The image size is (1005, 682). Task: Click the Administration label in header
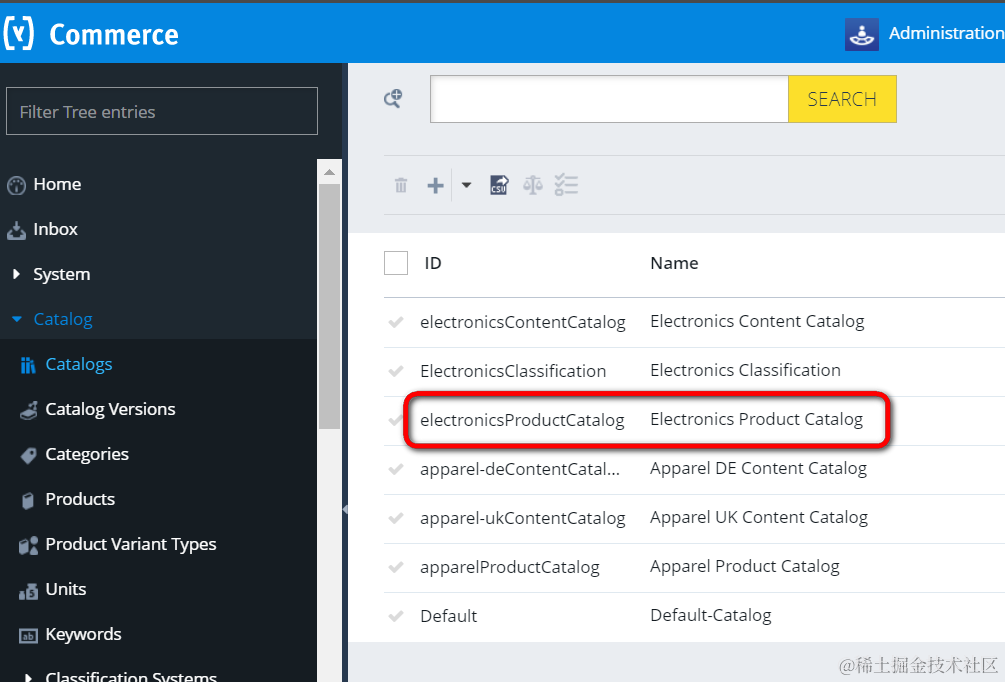point(946,33)
